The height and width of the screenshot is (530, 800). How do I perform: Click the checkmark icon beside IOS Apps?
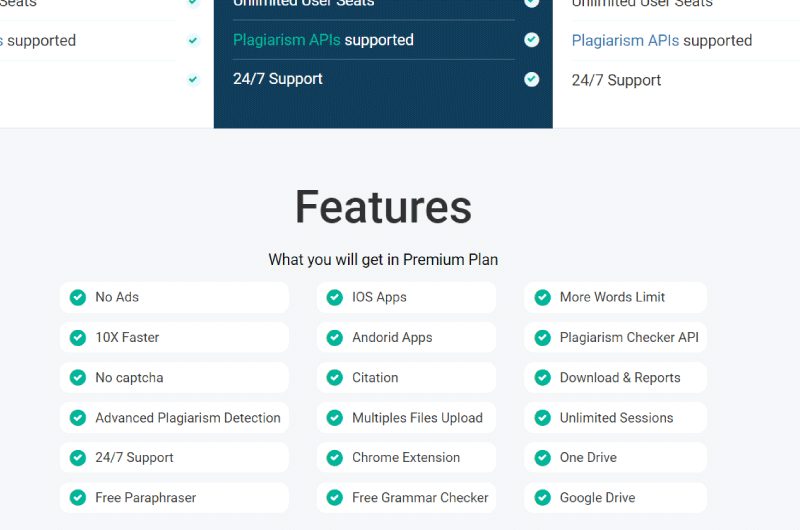click(x=335, y=297)
